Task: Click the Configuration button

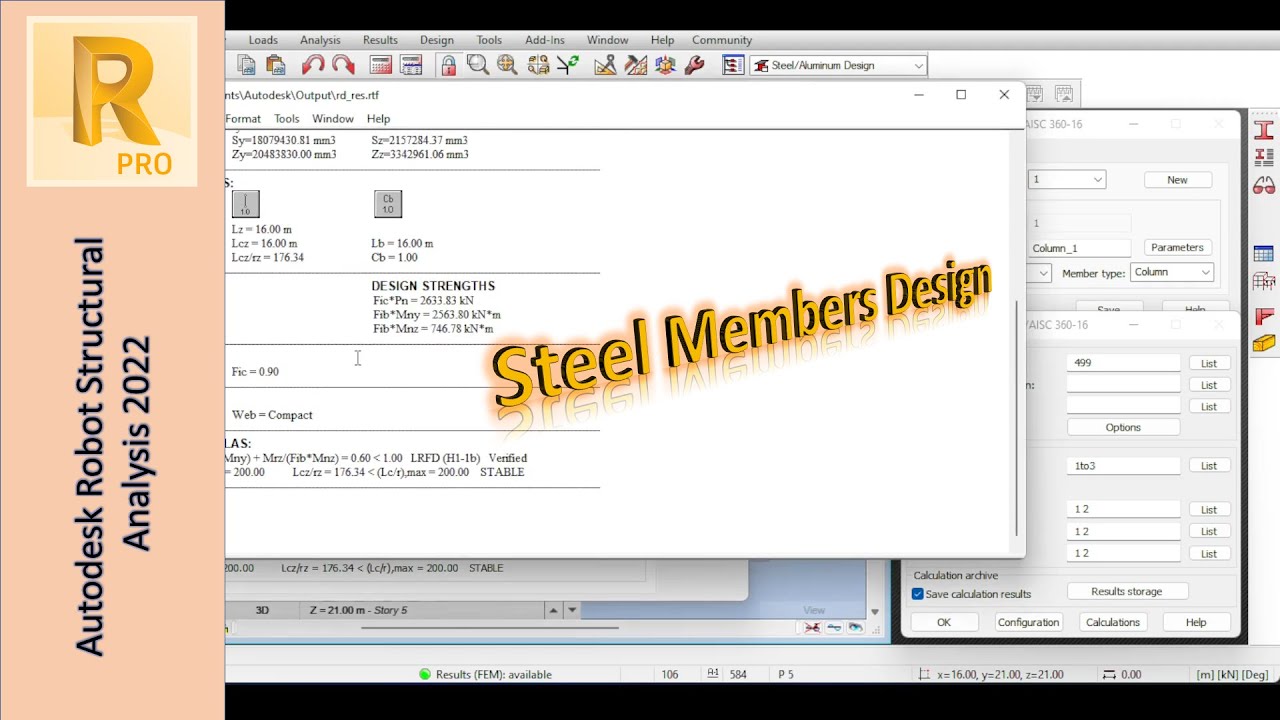Action: tap(1028, 622)
